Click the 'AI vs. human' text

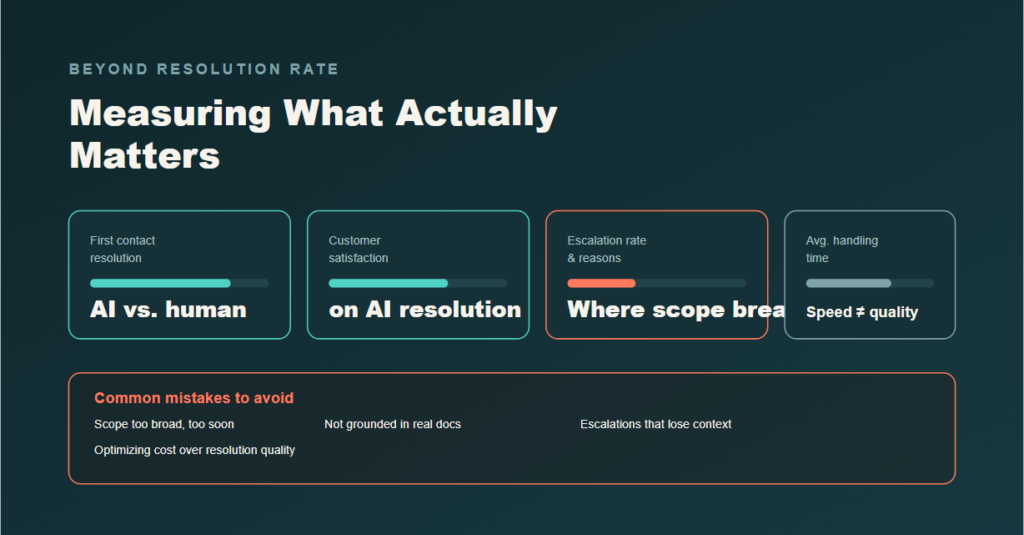pos(168,310)
